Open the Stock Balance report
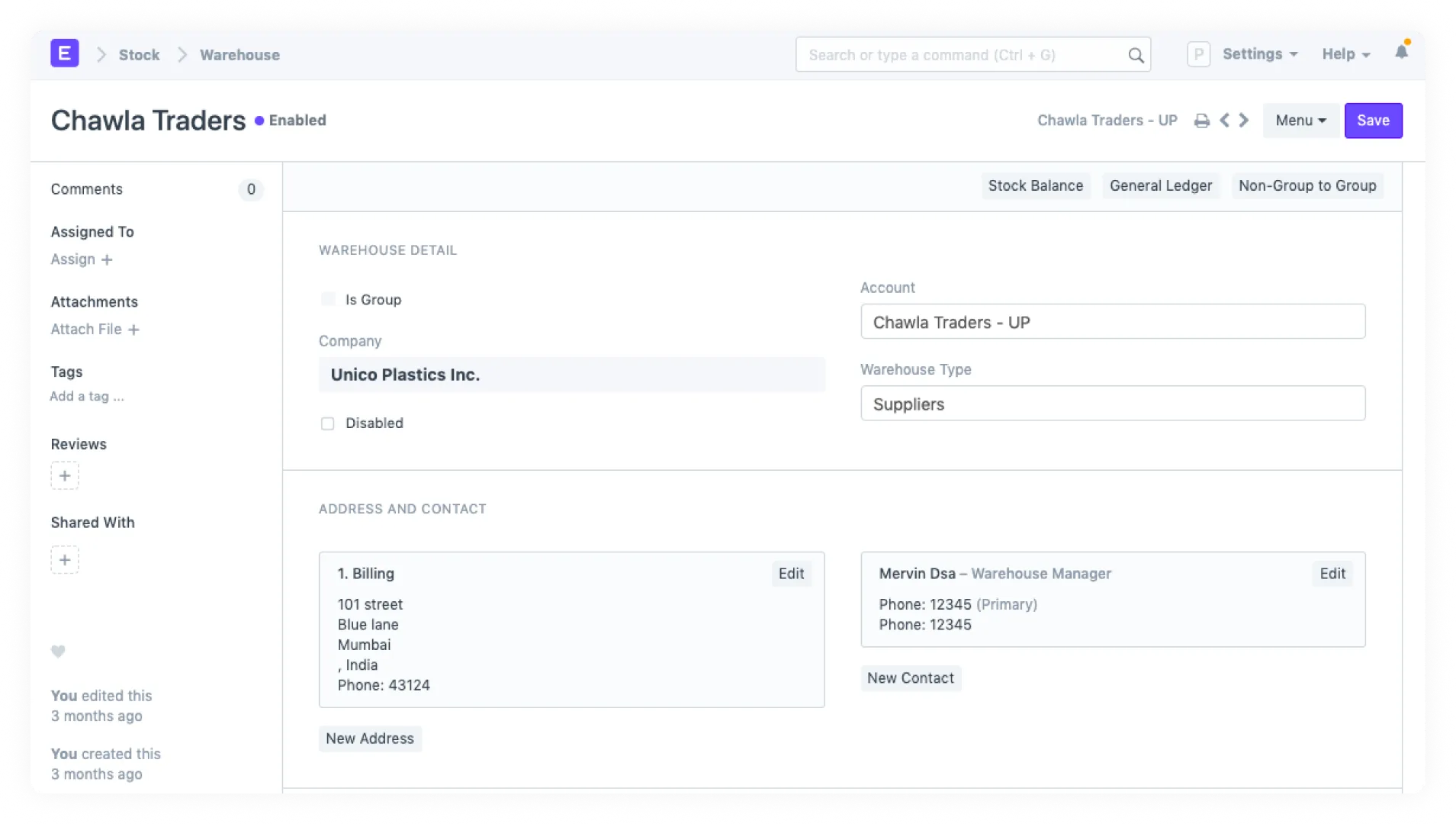 click(x=1035, y=186)
